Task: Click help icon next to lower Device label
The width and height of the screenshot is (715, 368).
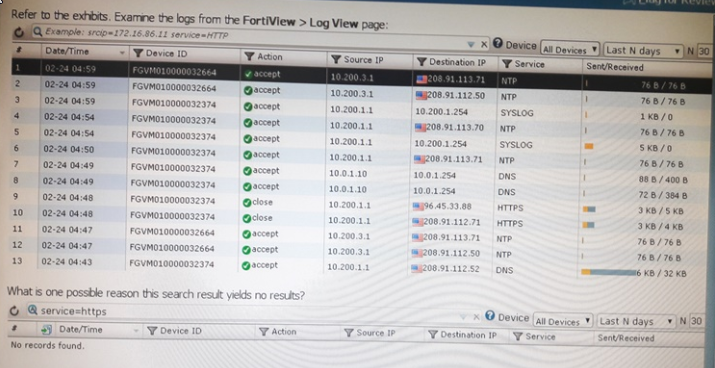Action: click(490, 316)
